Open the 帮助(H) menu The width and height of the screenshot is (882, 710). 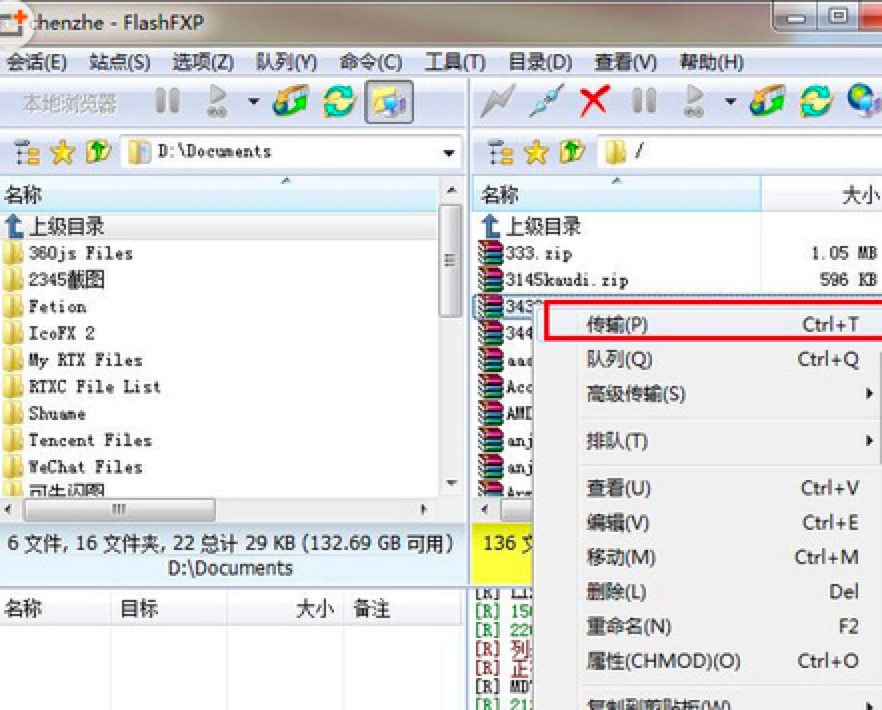pos(711,62)
